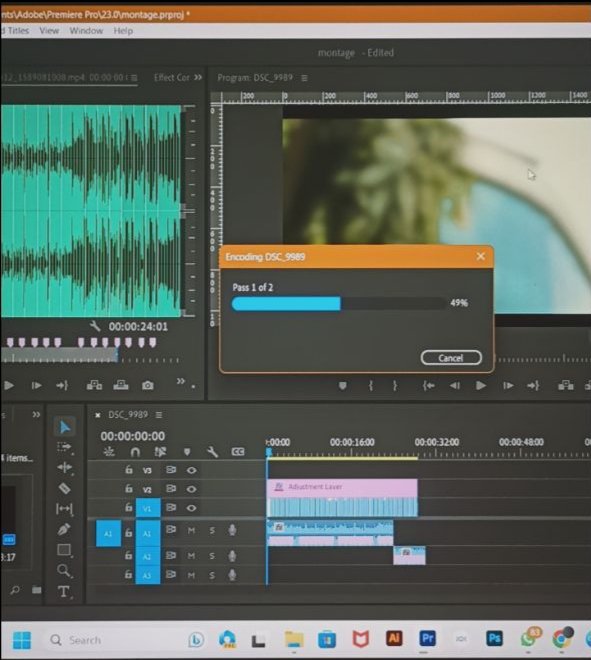
Task: Open Program DSC_9989 panel menu
Action: [304, 78]
